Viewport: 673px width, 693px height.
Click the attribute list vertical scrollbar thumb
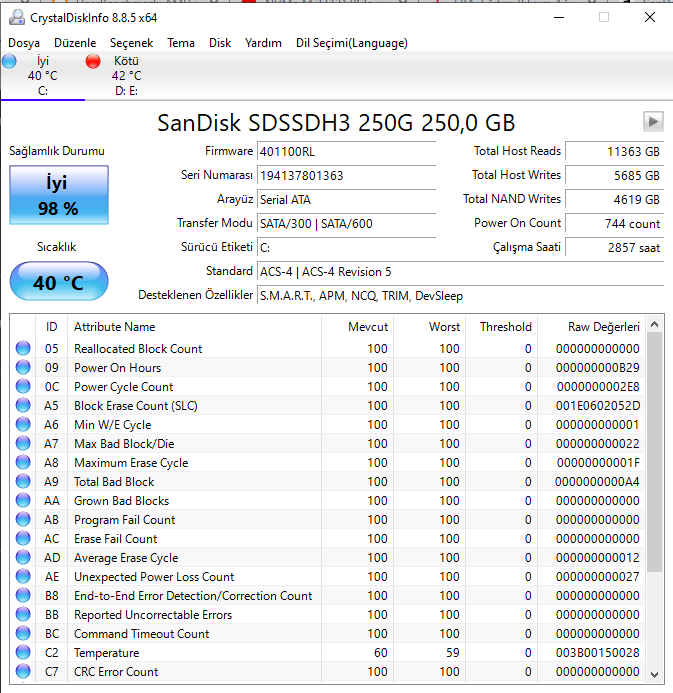(x=654, y=452)
